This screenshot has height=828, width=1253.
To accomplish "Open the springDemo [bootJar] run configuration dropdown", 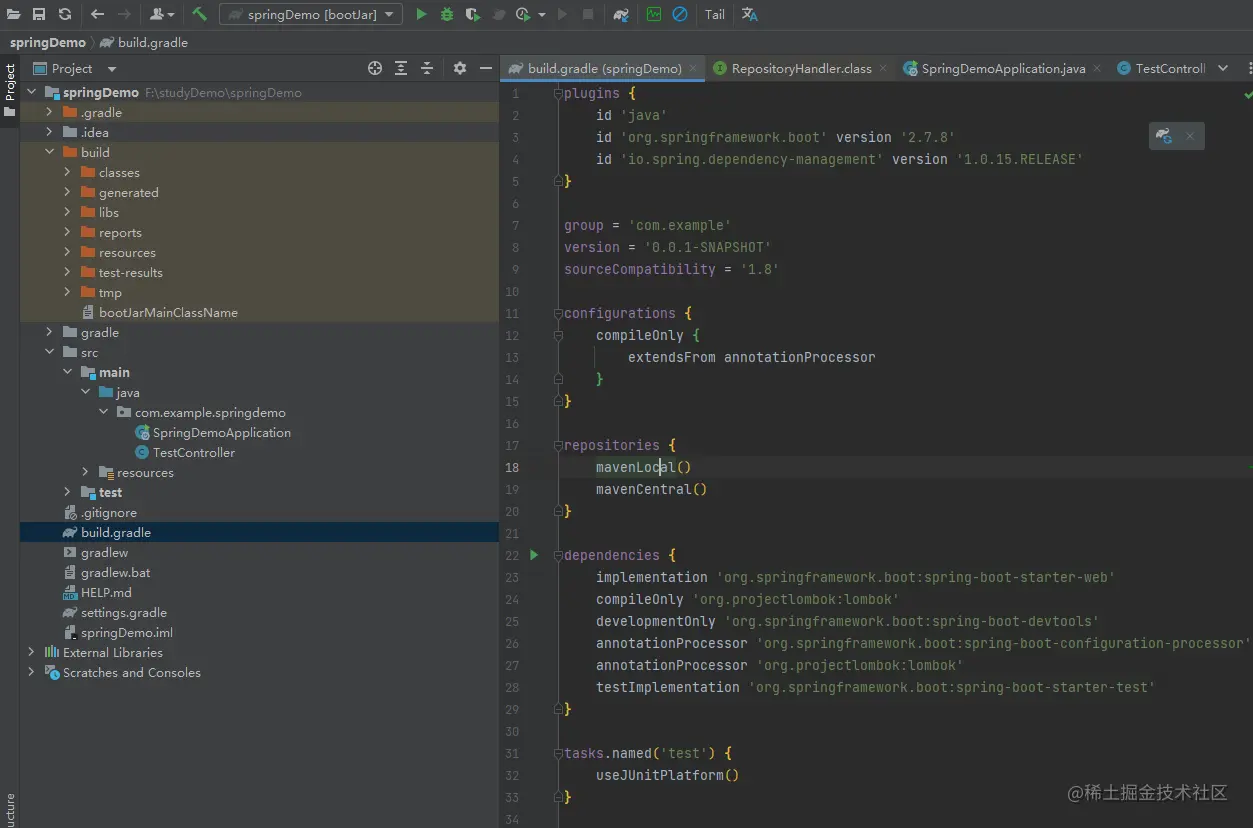I will point(311,14).
